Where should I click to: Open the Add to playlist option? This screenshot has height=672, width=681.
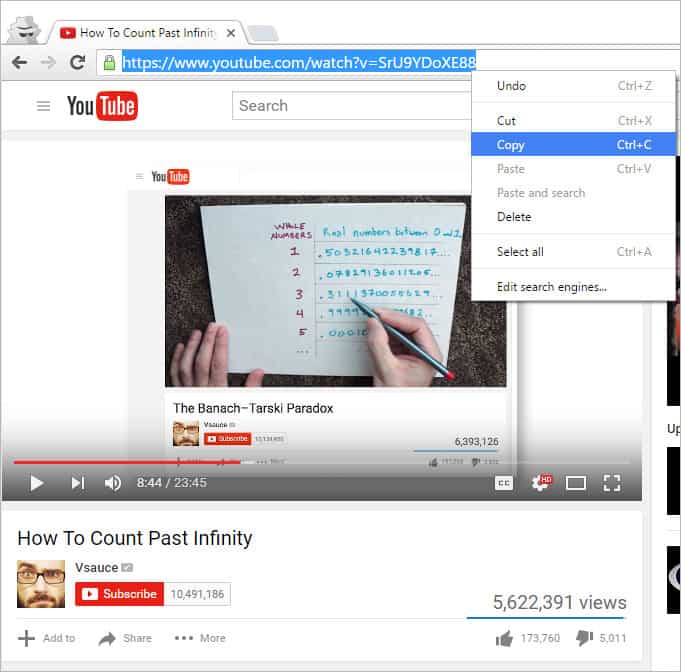click(46, 638)
